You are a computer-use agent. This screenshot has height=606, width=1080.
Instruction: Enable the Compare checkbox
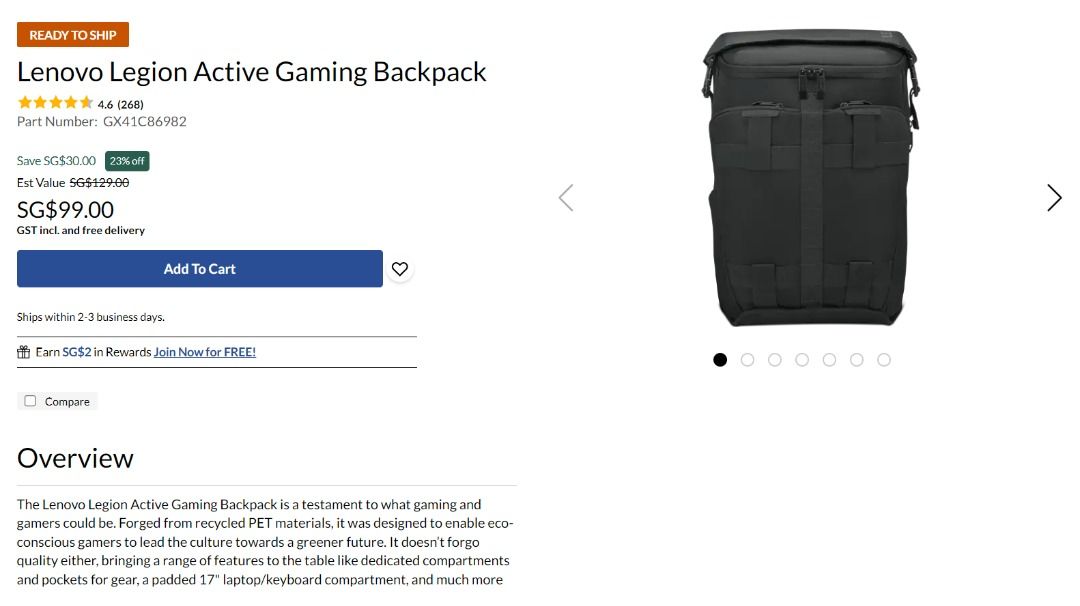point(30,401)
